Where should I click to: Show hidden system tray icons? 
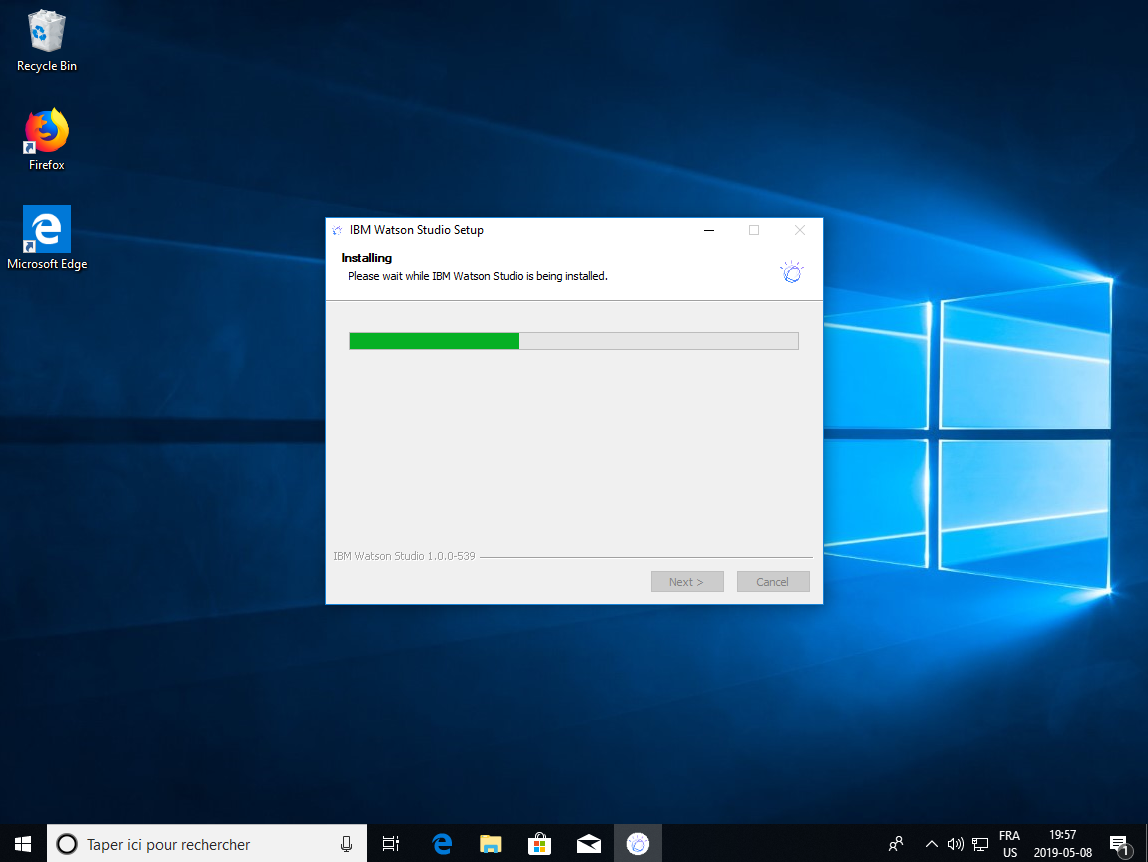point(931,844)
